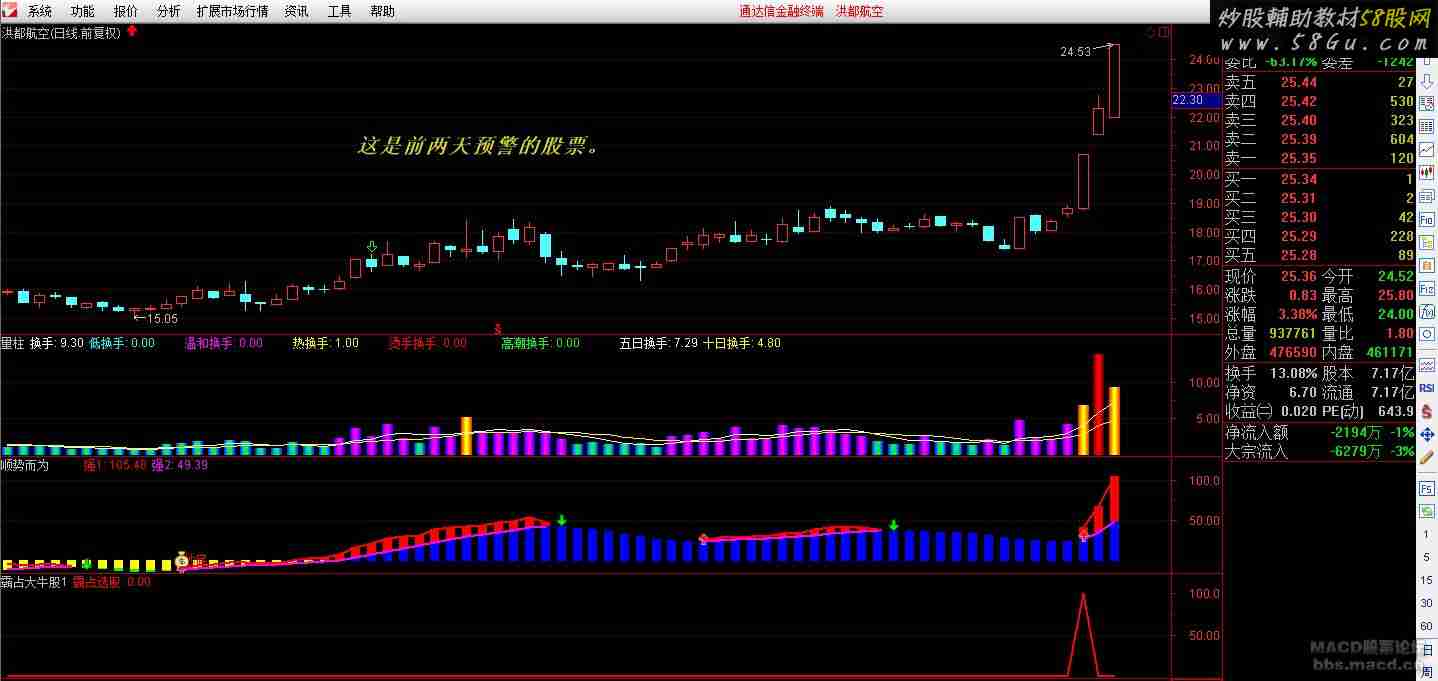Click the 卖五 25.44 order row

pyautogui.click(x=1320, y=82)
